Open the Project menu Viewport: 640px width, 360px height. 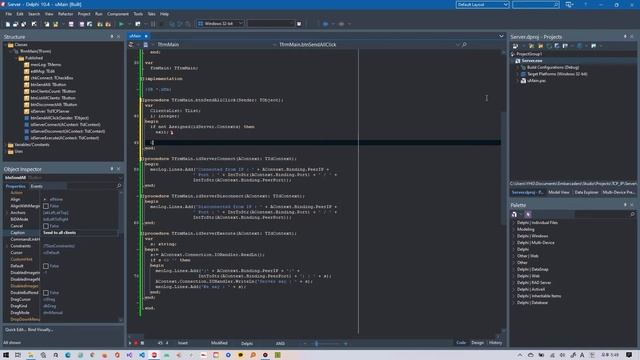click(84, 14)
